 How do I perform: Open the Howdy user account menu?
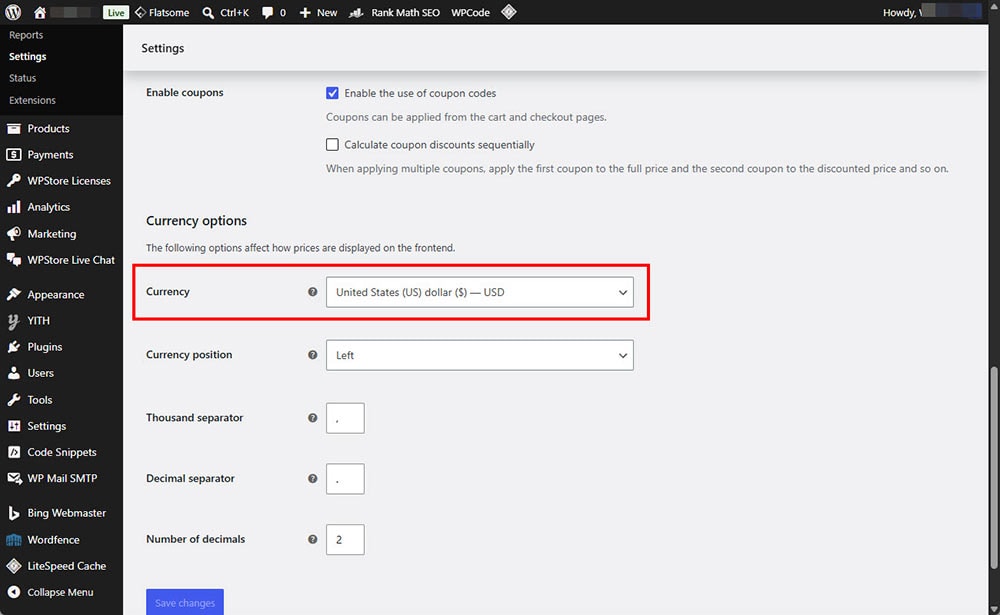932,12
